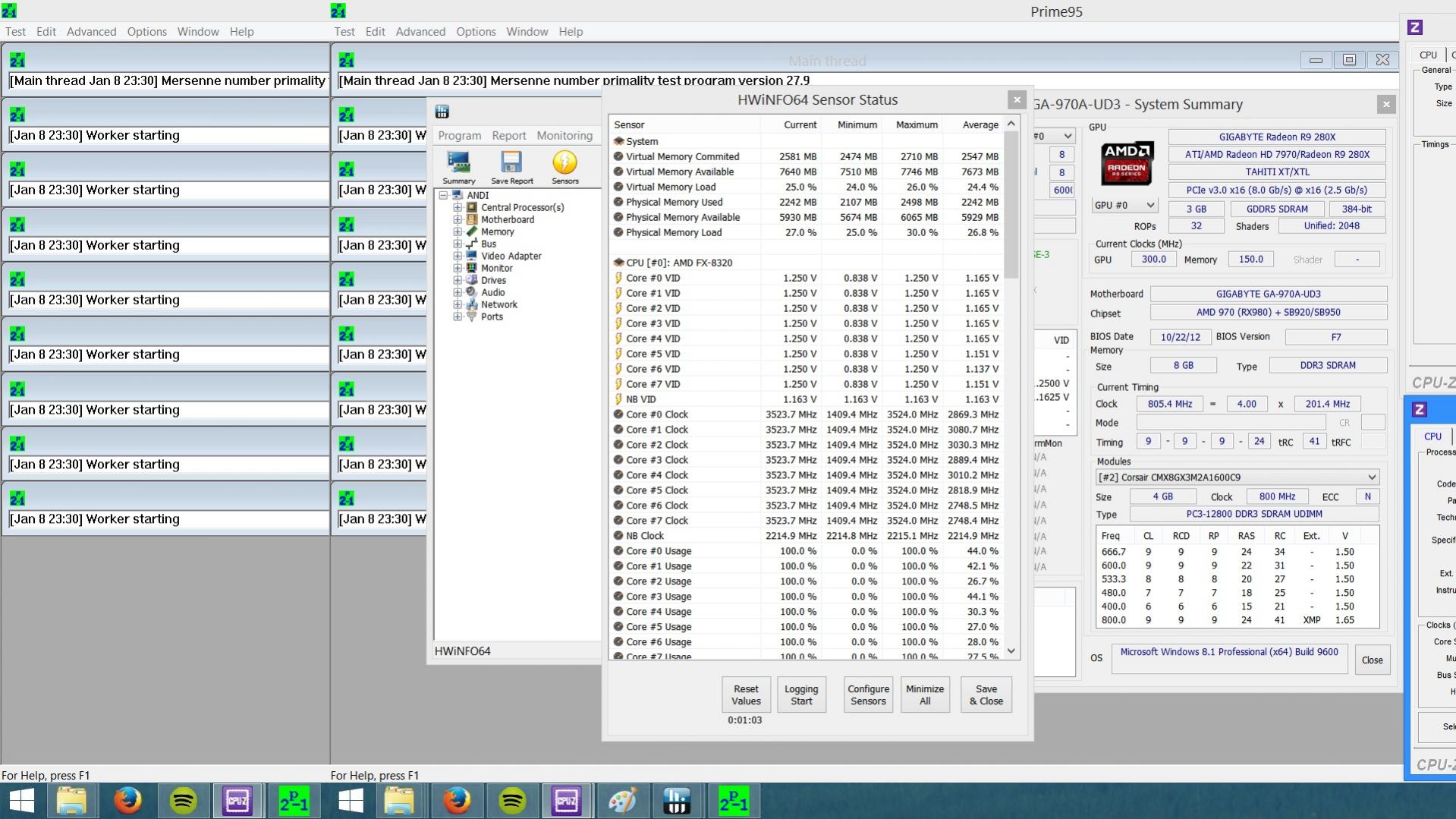1456x819 pixels.
Task: Expand the Video Adapter tree node
Action: [x=458, y=256]
